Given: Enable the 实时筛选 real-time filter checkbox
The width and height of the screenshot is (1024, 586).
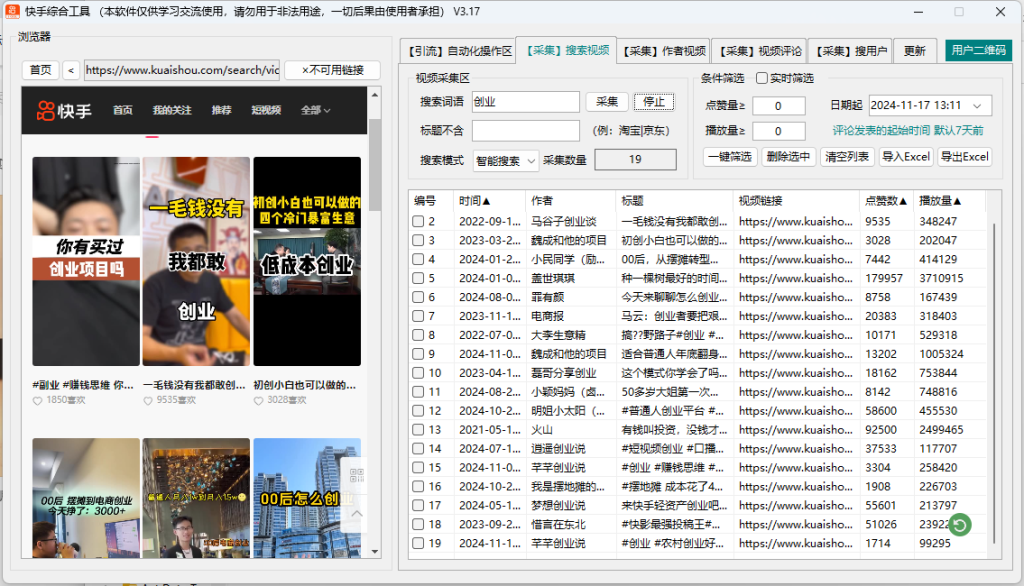Looking at the screenshot, I should point(764,79).
